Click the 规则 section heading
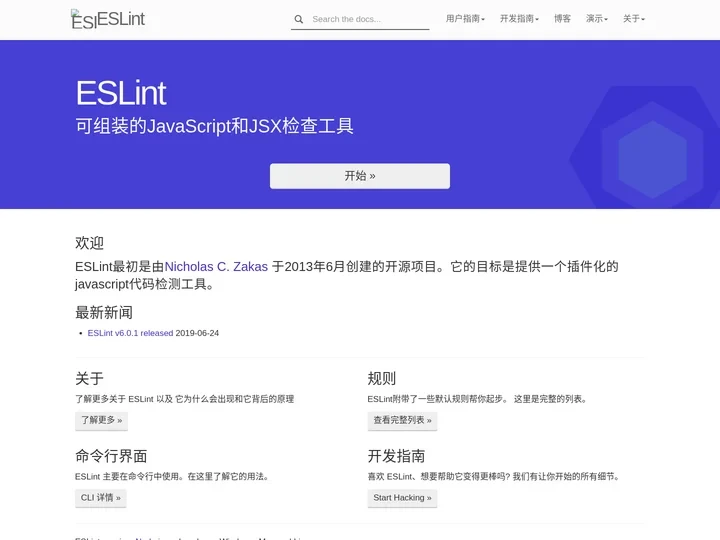Image resolution: width=720 pixels, height=540 pixels. (382, 379)
